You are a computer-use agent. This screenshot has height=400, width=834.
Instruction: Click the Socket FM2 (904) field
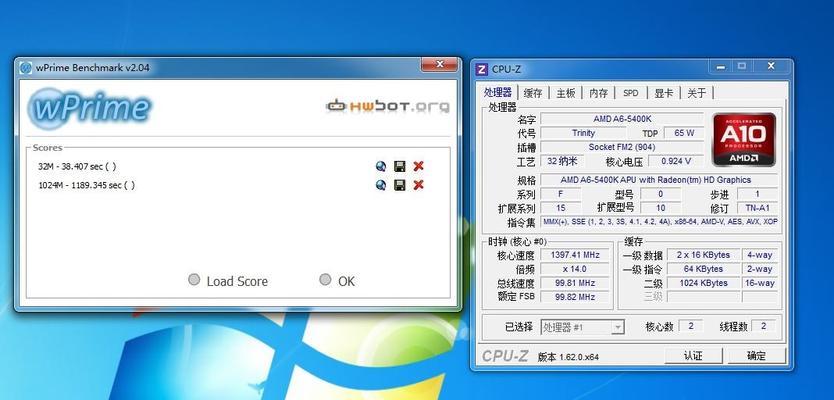click(x=622, y=147)
